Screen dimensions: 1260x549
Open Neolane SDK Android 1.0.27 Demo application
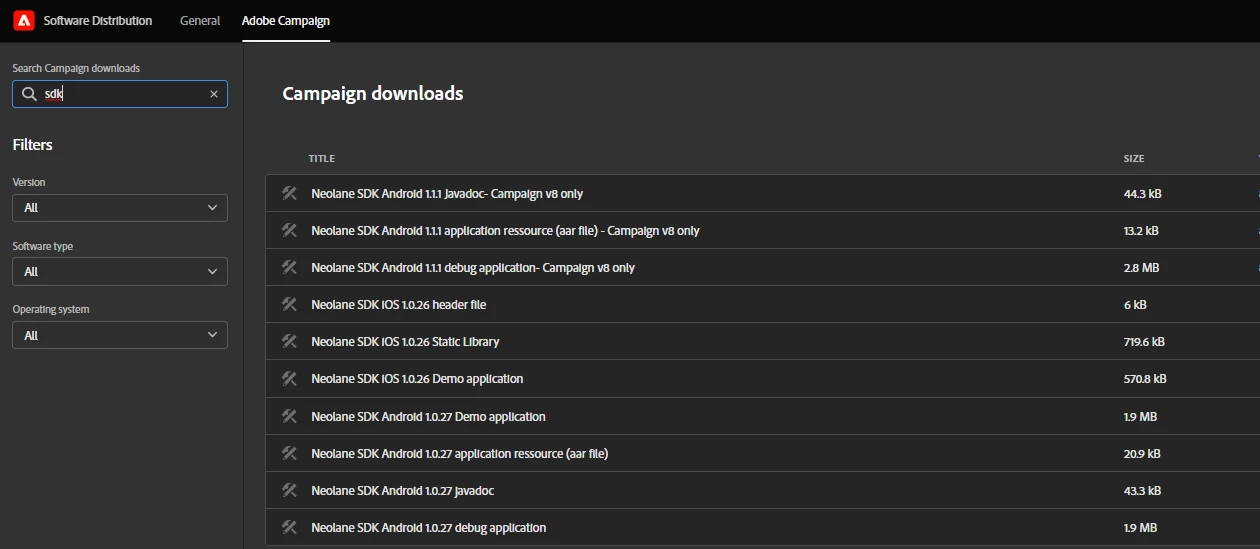coord(428,416)
